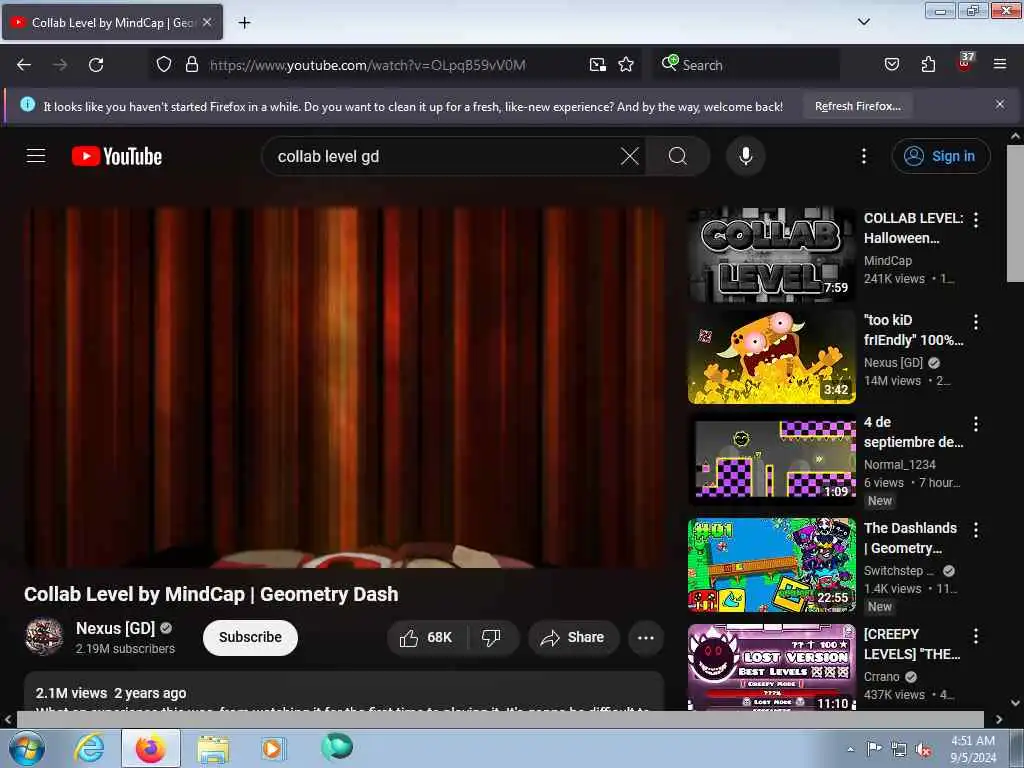Open the Nexus [GD] channel name link

click(115, 628)
